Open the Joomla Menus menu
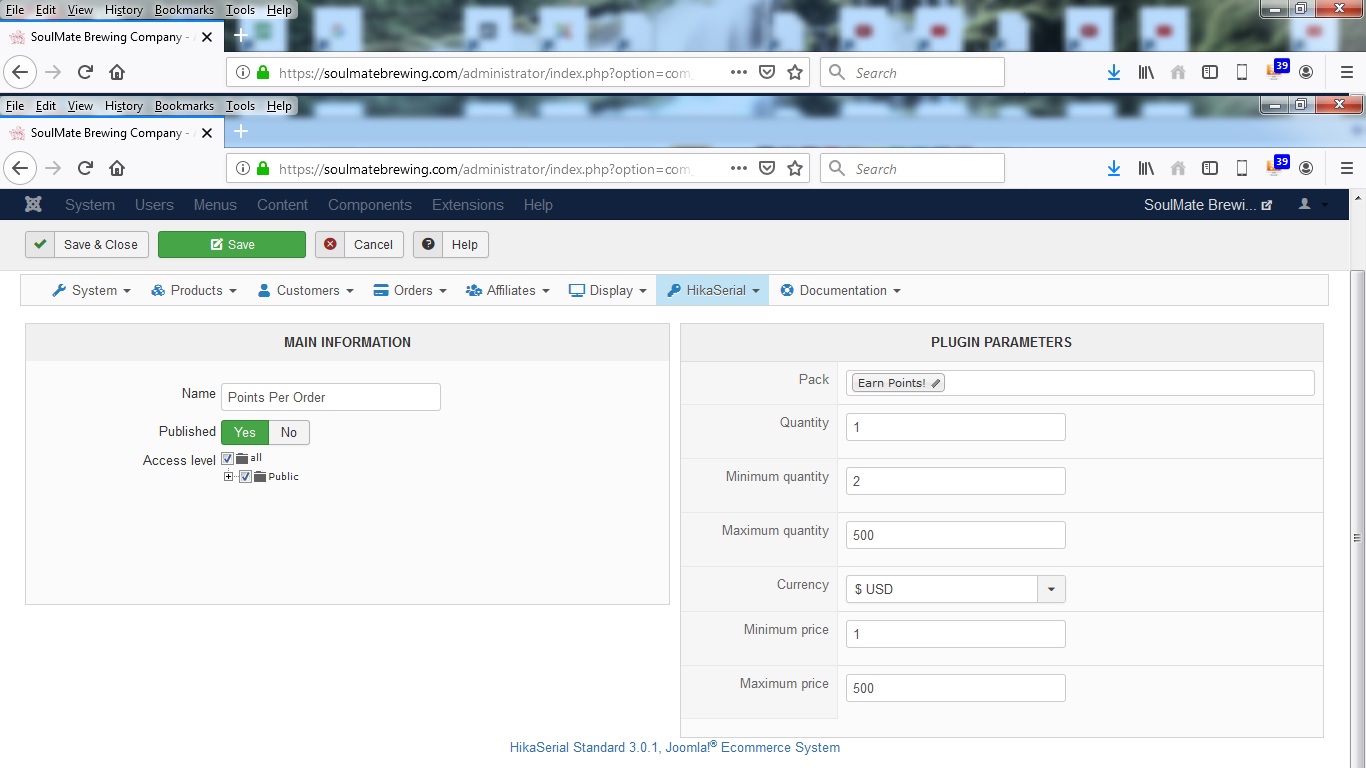 tap(215, 204)
